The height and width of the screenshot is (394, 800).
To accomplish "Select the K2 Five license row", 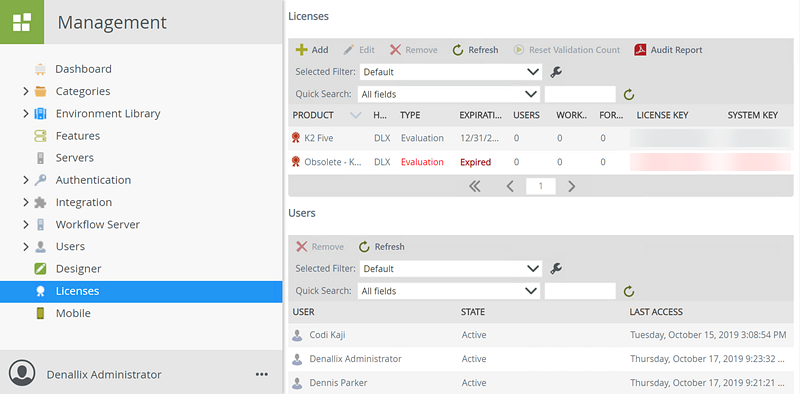I will [x=541, y=138].
